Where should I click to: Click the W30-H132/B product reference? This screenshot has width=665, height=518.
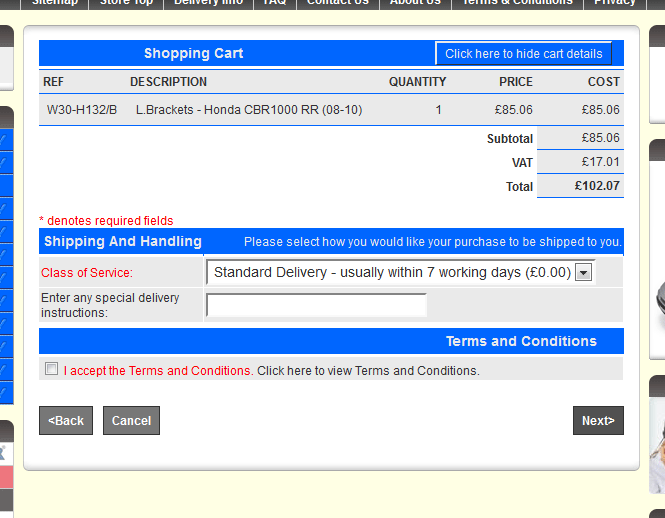[82, 110]
